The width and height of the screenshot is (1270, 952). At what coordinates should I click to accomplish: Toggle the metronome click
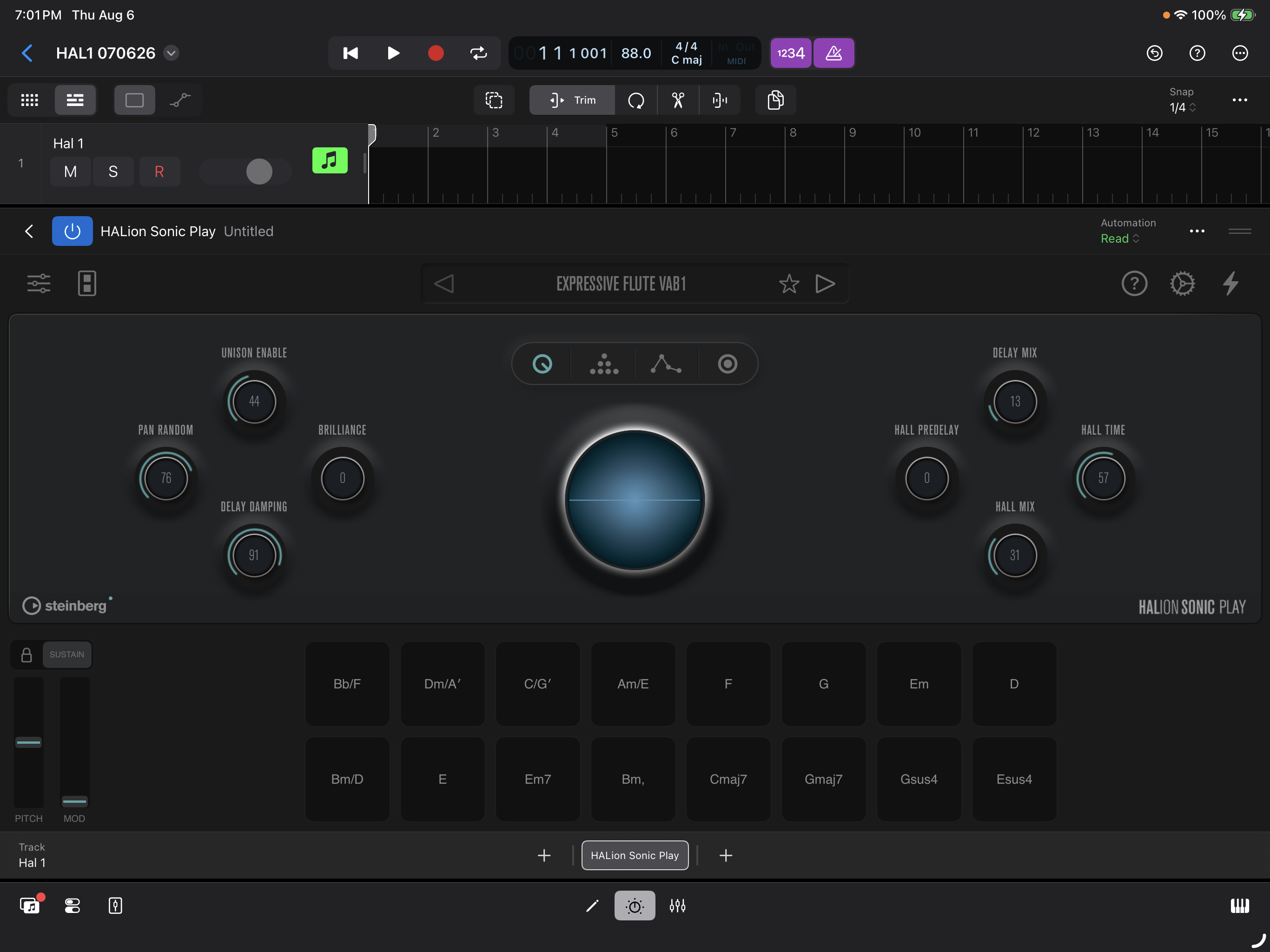[x=833, y=53]
